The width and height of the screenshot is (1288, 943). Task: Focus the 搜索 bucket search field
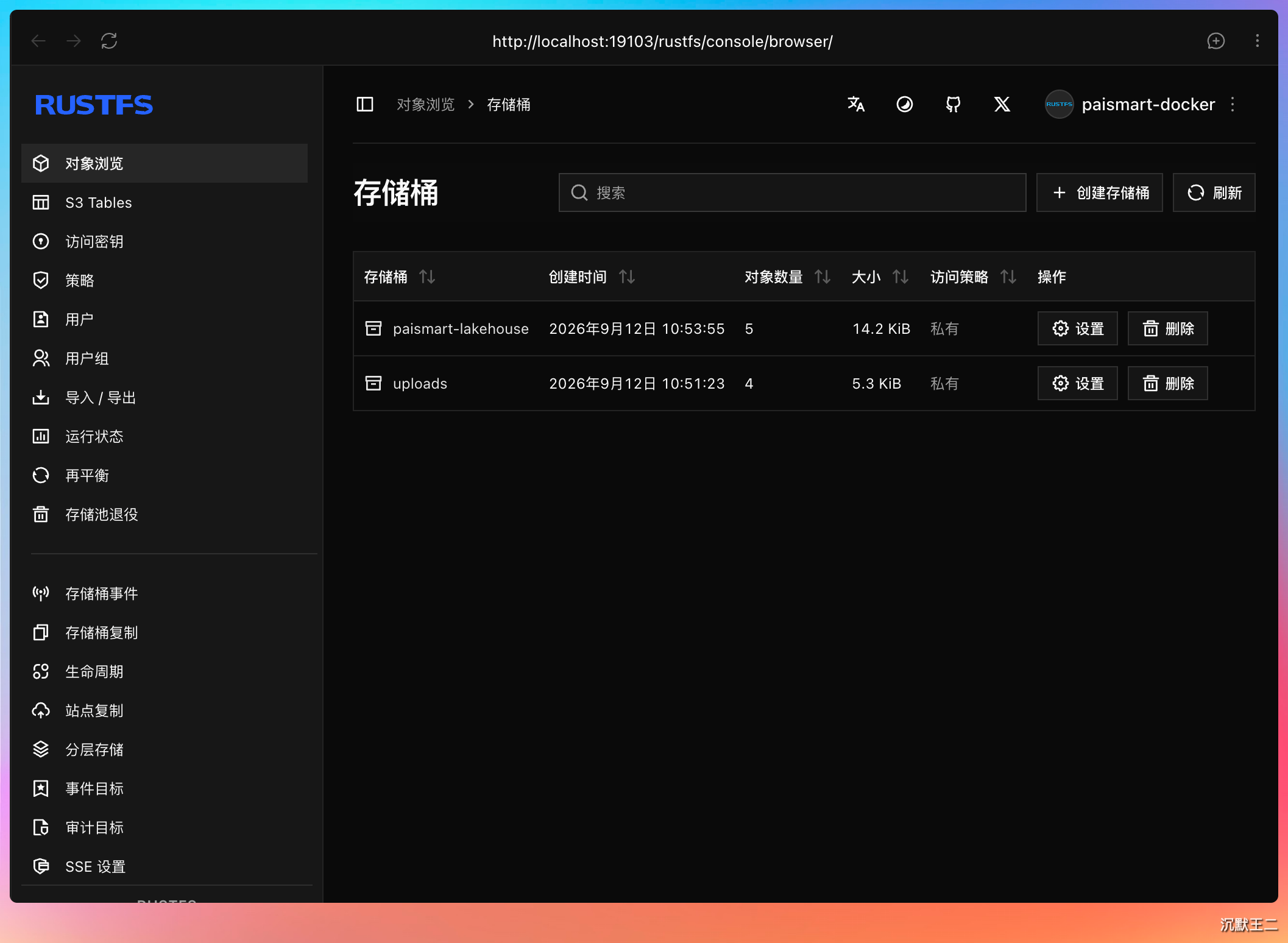(x=792, y=192)
